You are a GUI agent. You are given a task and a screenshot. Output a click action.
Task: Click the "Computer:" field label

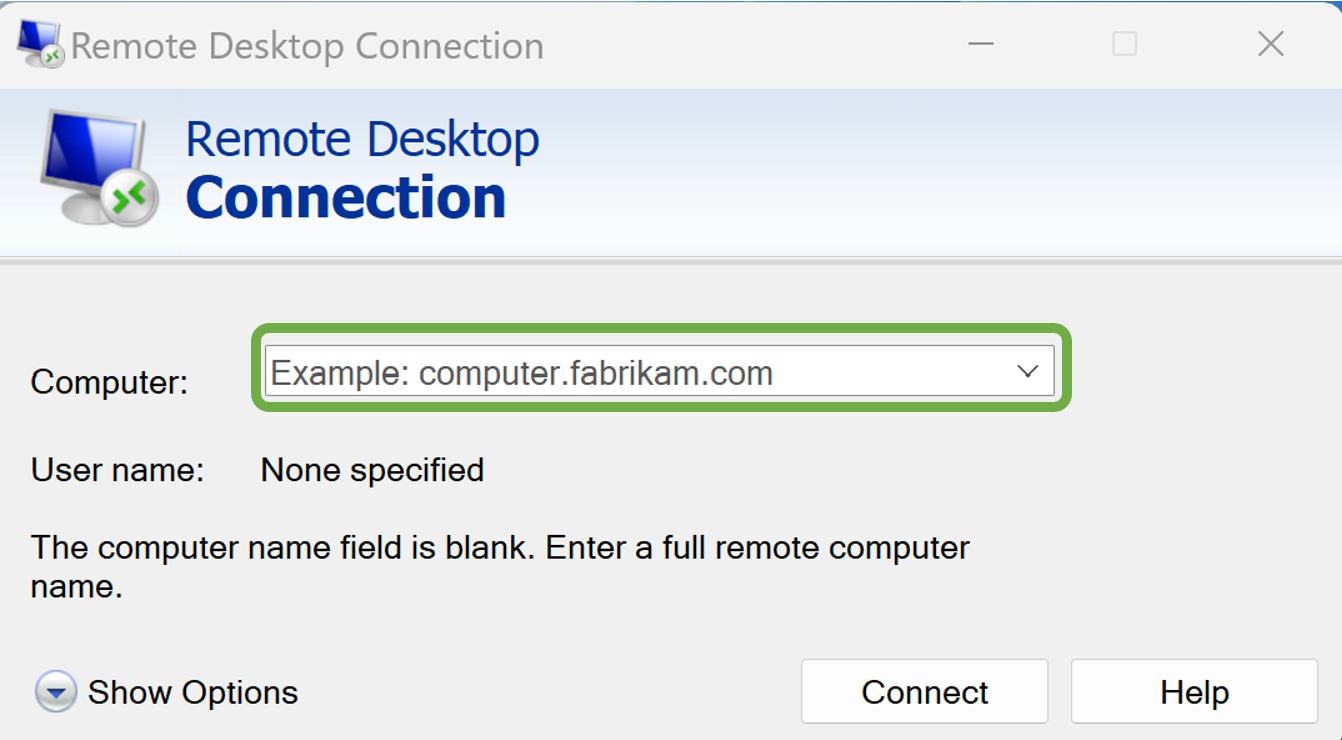tap(109, 382)
